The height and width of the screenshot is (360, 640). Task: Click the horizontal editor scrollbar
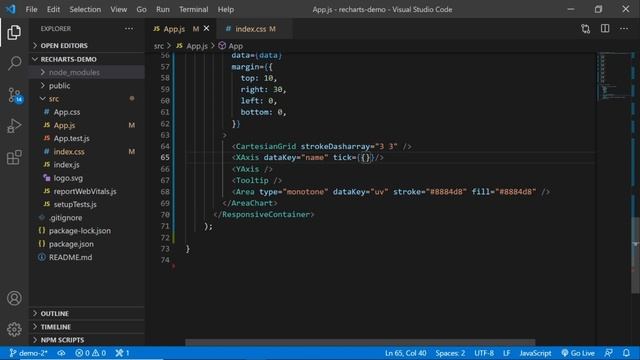tap(360, 342)
